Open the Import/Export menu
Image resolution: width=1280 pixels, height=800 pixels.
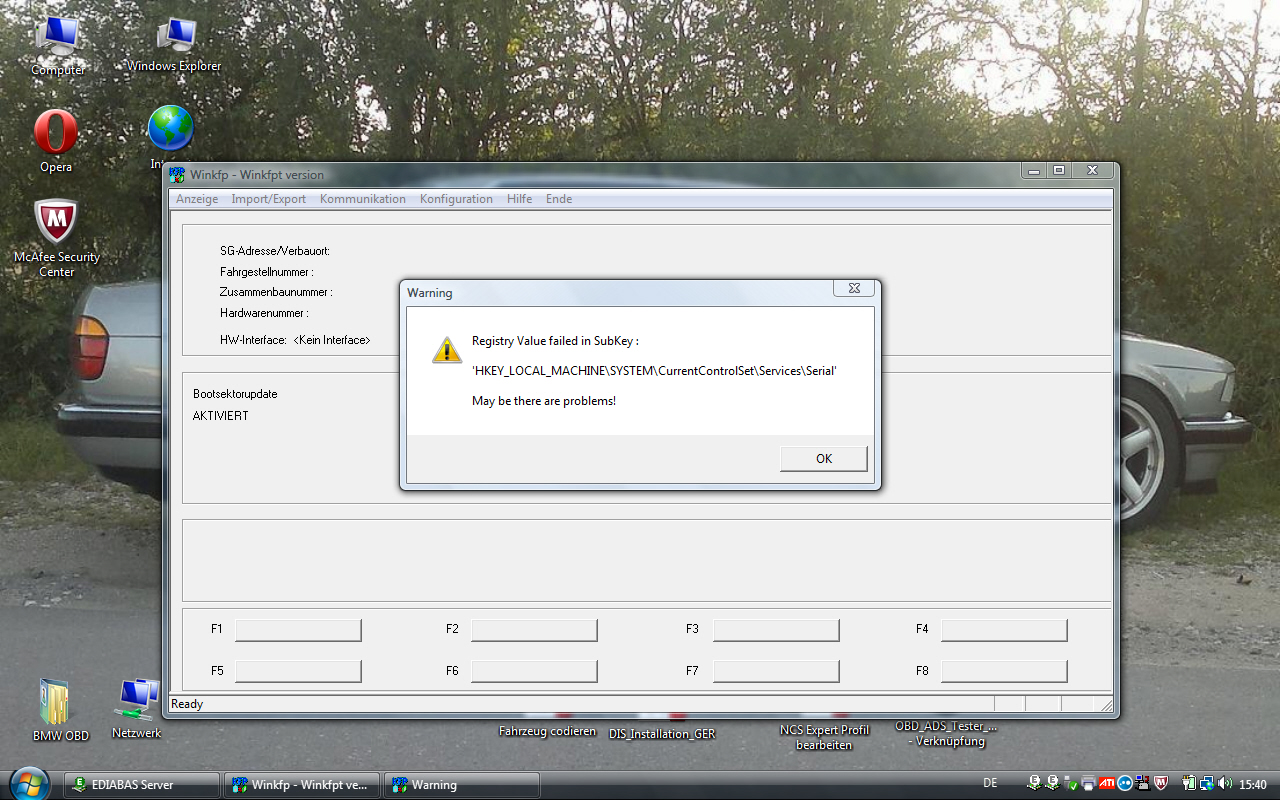coord(268,199)
